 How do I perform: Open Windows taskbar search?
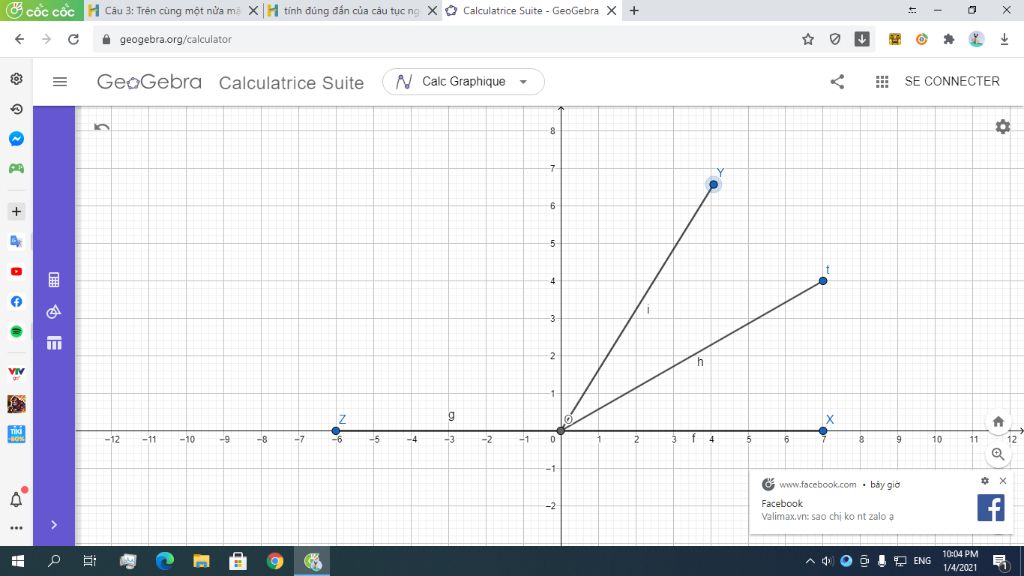[x=54, y=561]
